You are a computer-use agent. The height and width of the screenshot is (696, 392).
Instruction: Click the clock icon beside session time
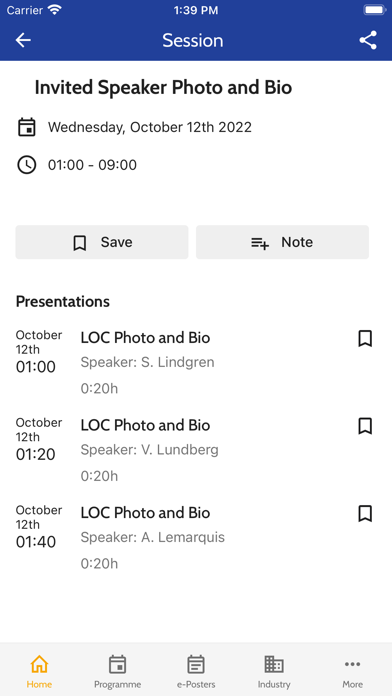tap(27, 165)
